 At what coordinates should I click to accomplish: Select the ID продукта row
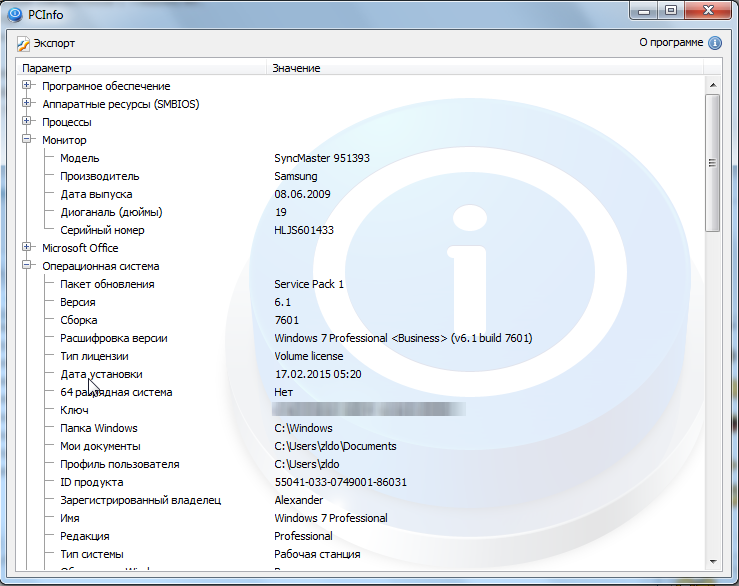click(x=93, y=482)
